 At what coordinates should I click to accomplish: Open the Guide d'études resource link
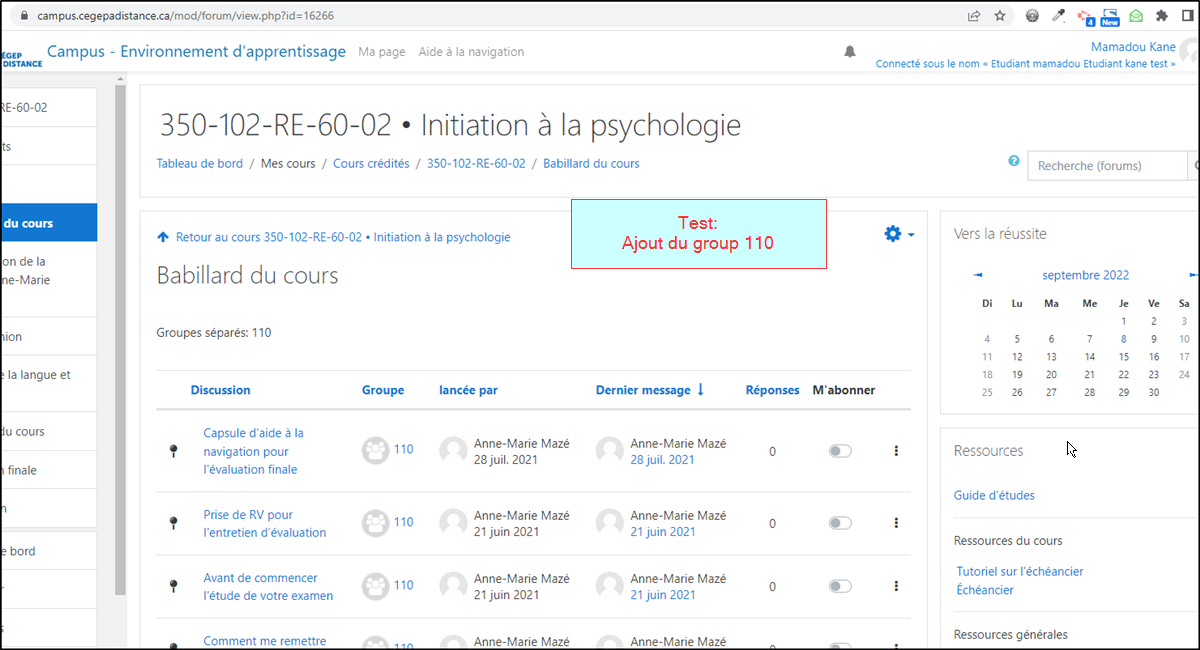(x=994, y=495)
